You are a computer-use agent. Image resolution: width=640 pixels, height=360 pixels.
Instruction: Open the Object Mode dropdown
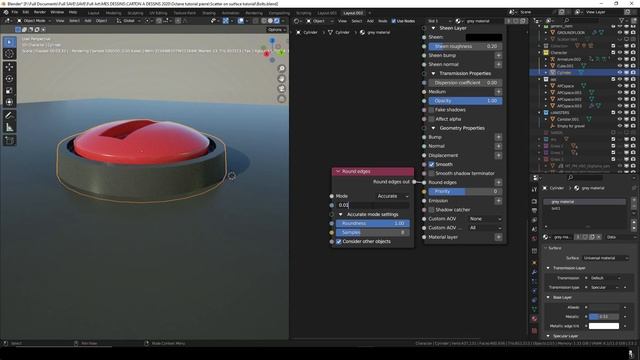[x=34, y=21]
